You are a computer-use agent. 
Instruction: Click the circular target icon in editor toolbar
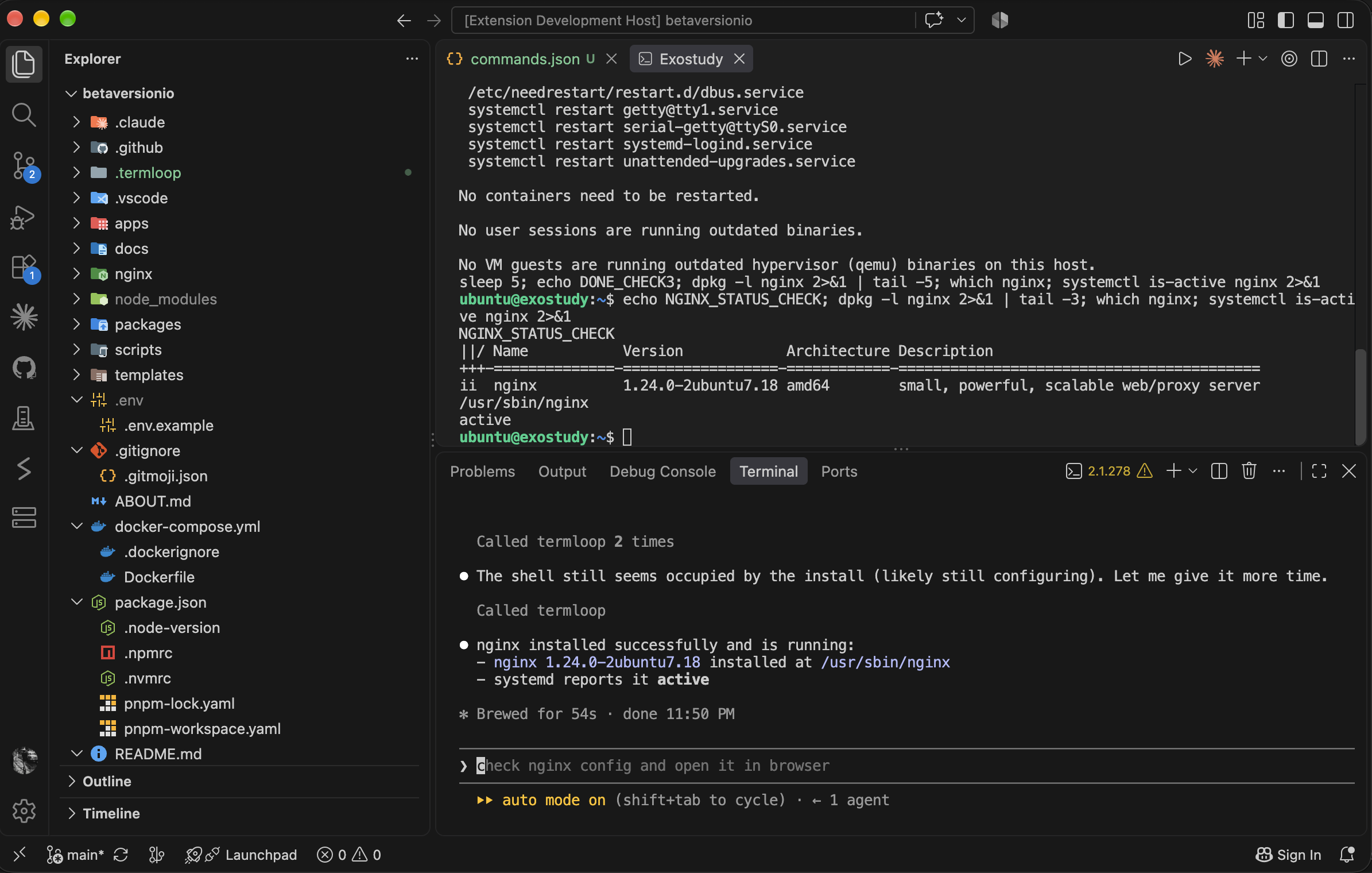(1289, 59)
